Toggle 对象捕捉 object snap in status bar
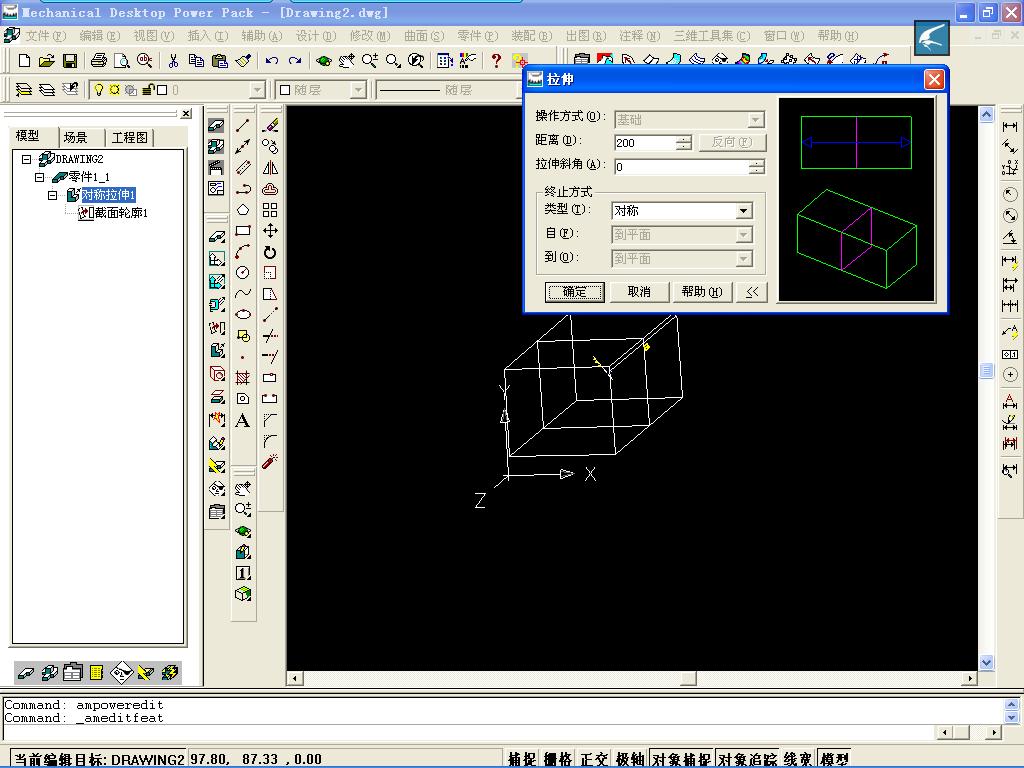This screenshot has height=768, width=1024. [682, 759]
